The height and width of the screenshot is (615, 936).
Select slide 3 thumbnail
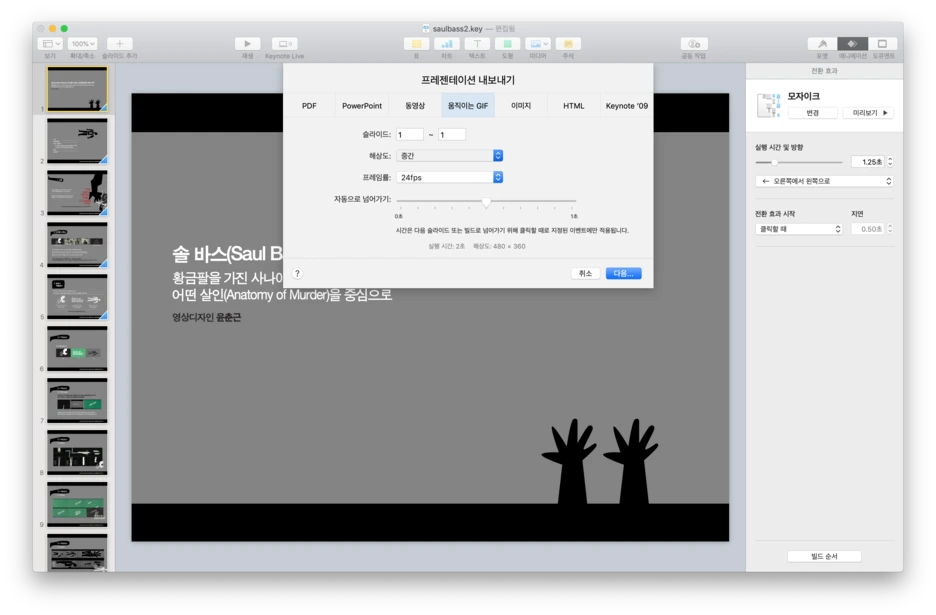tap(78, 193)
